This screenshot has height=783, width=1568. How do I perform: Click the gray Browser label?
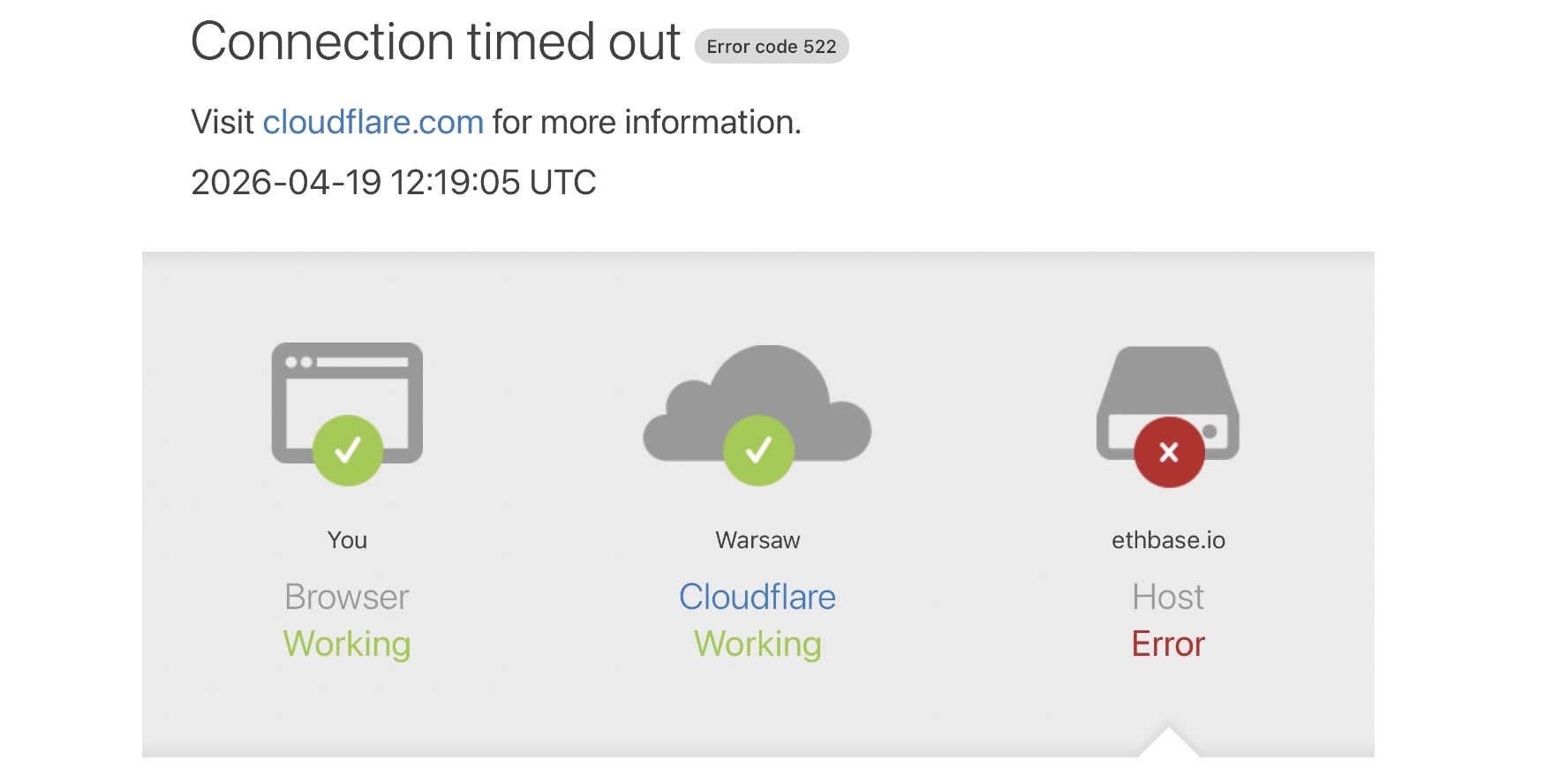(347, 598)
